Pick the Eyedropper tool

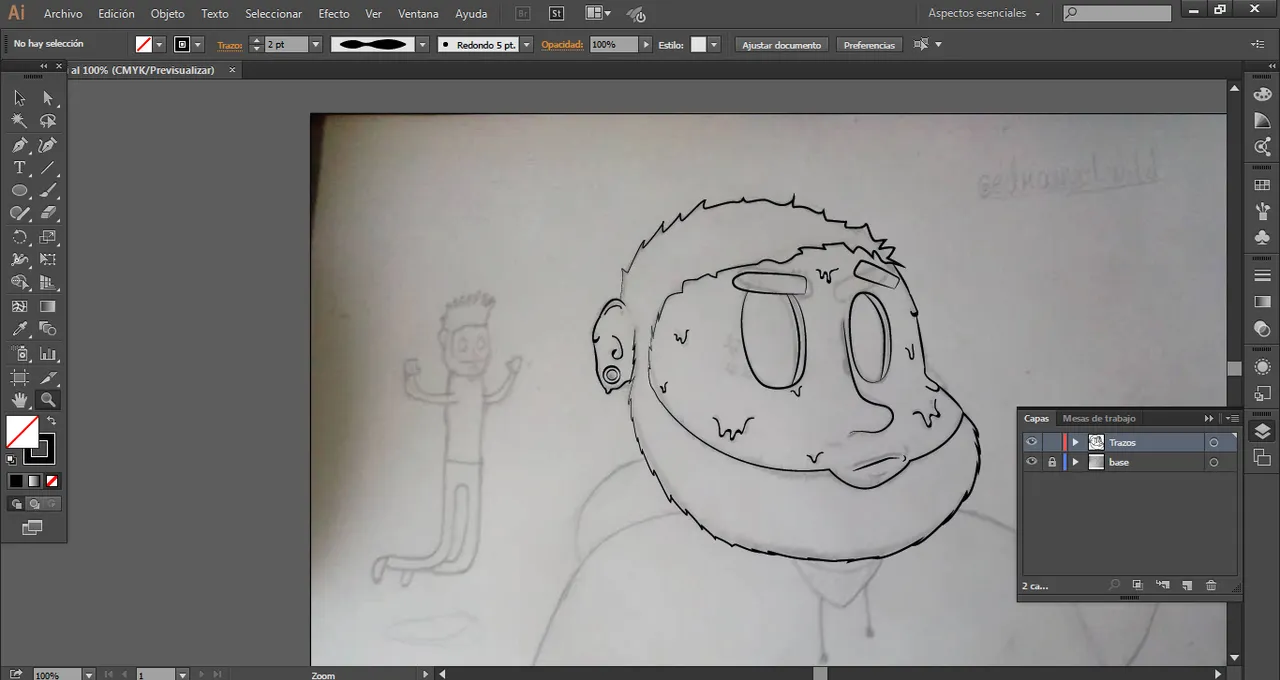click(x=20, y=329)
